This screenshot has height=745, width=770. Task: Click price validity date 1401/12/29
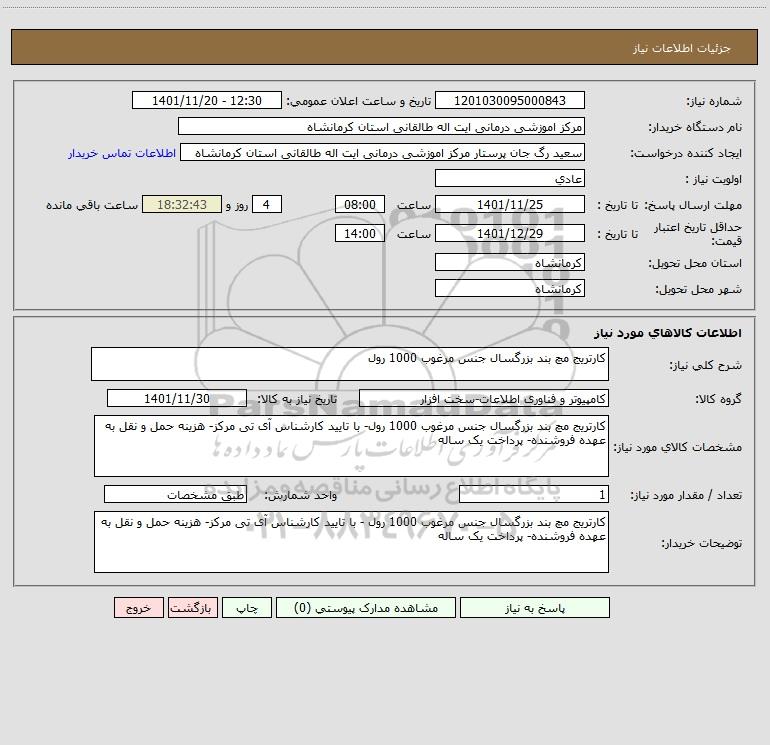coord(510,233)
